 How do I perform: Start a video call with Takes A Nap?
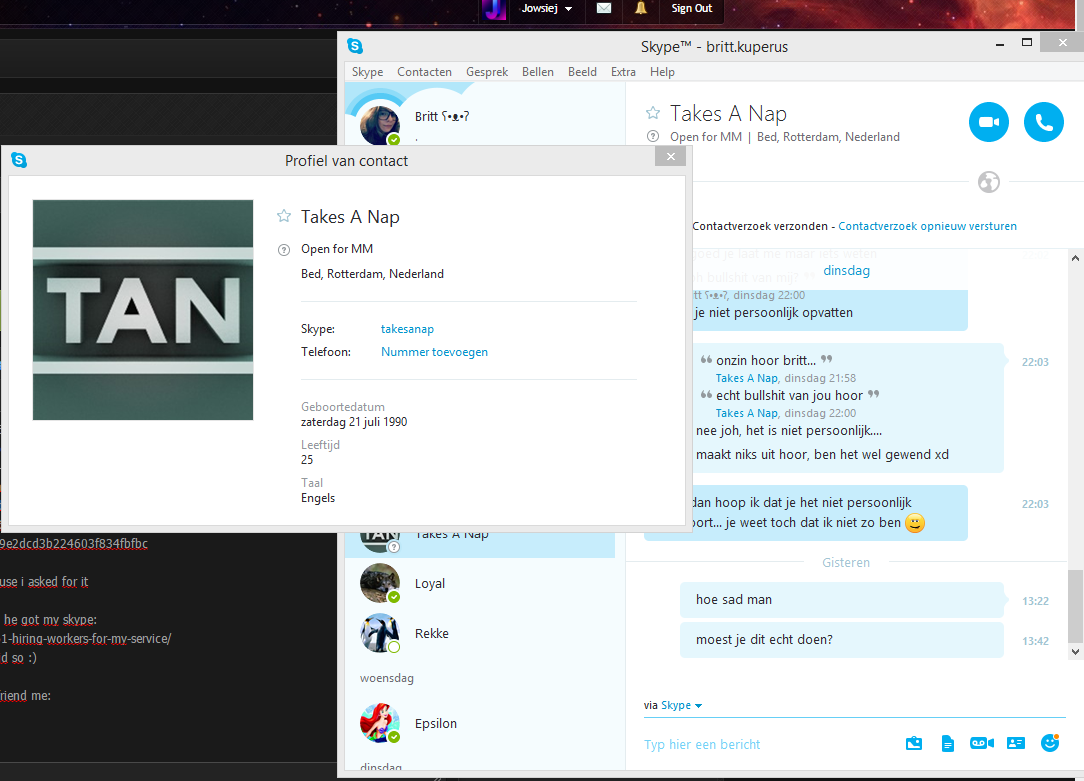click(989, 122)
